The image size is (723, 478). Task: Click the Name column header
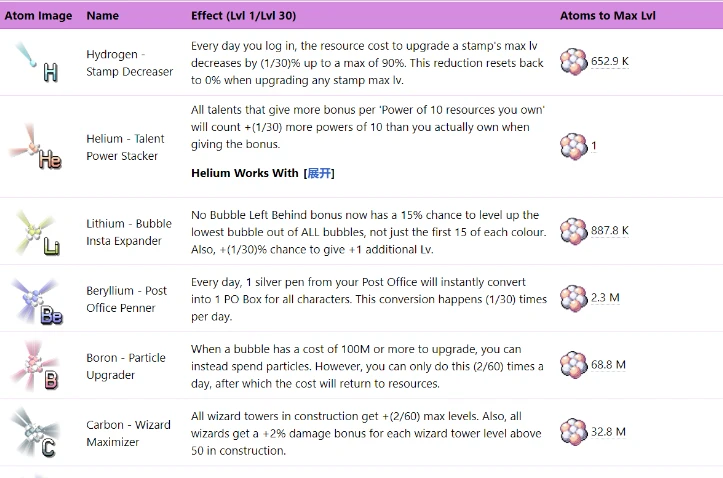tap(102, 16)
